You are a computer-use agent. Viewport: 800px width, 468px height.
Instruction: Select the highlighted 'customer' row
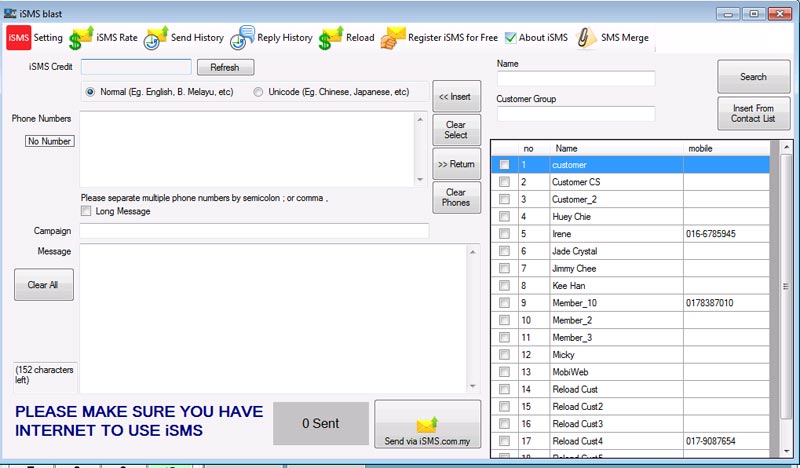tap(630, 165)
